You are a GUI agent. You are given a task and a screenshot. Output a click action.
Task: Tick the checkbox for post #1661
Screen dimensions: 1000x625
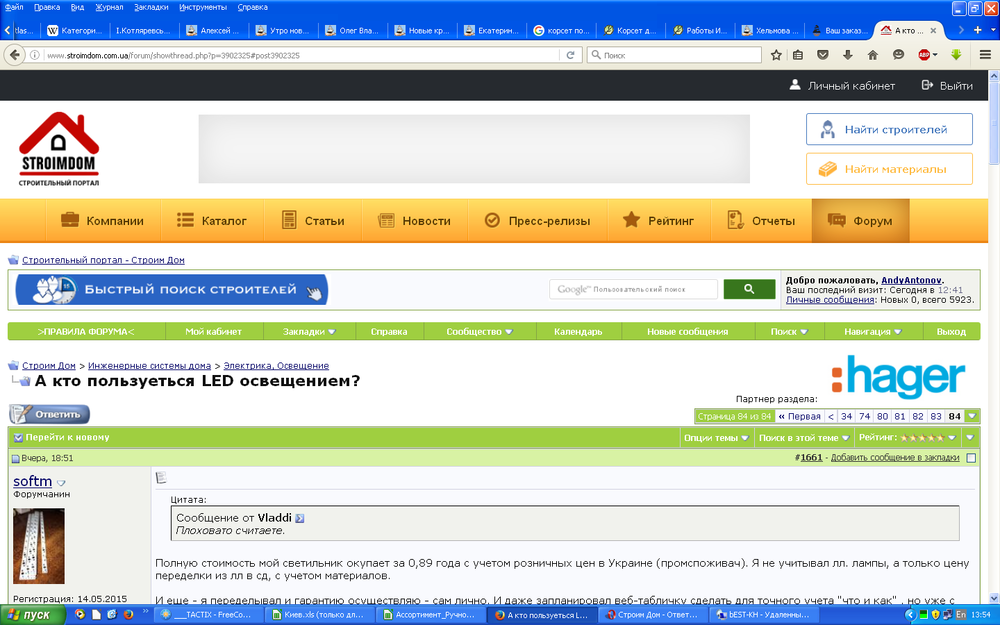[x=971, y=458]
